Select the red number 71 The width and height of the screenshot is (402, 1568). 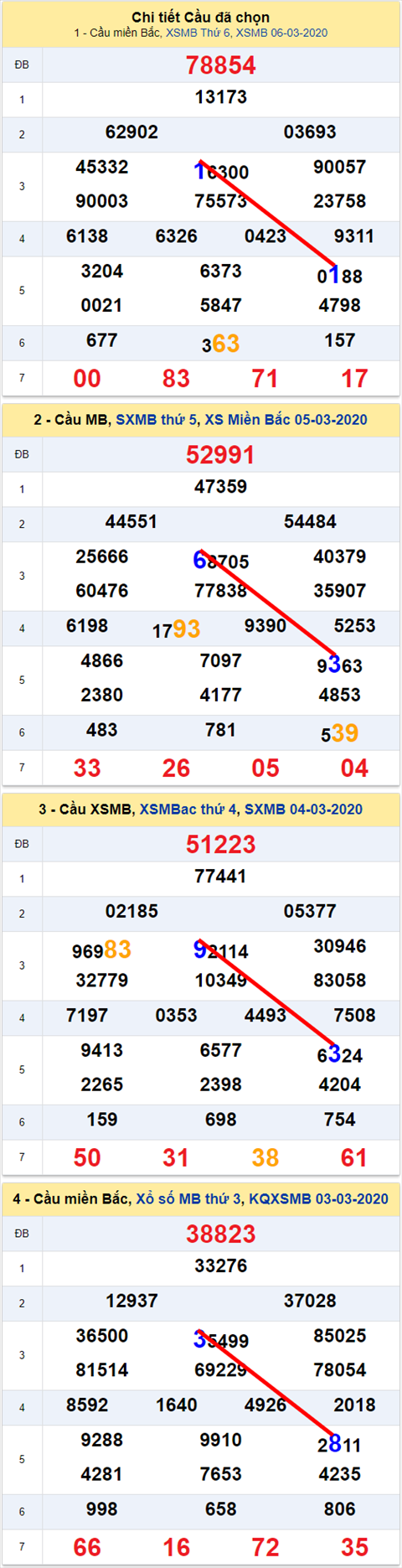coord(265,378)
